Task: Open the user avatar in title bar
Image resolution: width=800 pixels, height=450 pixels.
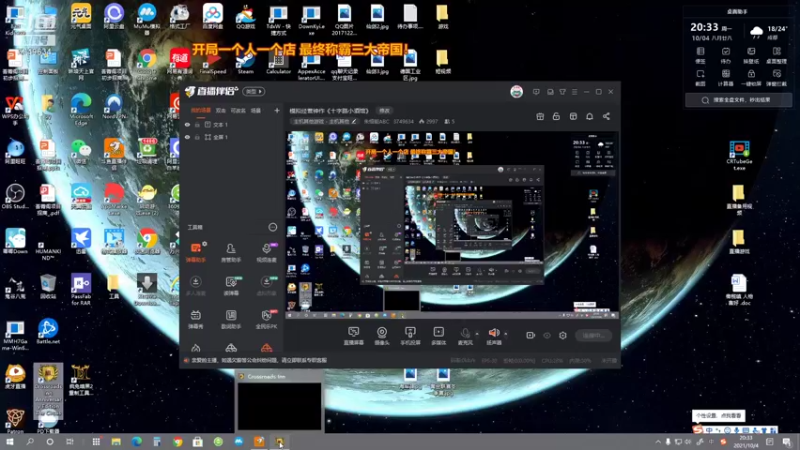Action: tap(516, 92)
